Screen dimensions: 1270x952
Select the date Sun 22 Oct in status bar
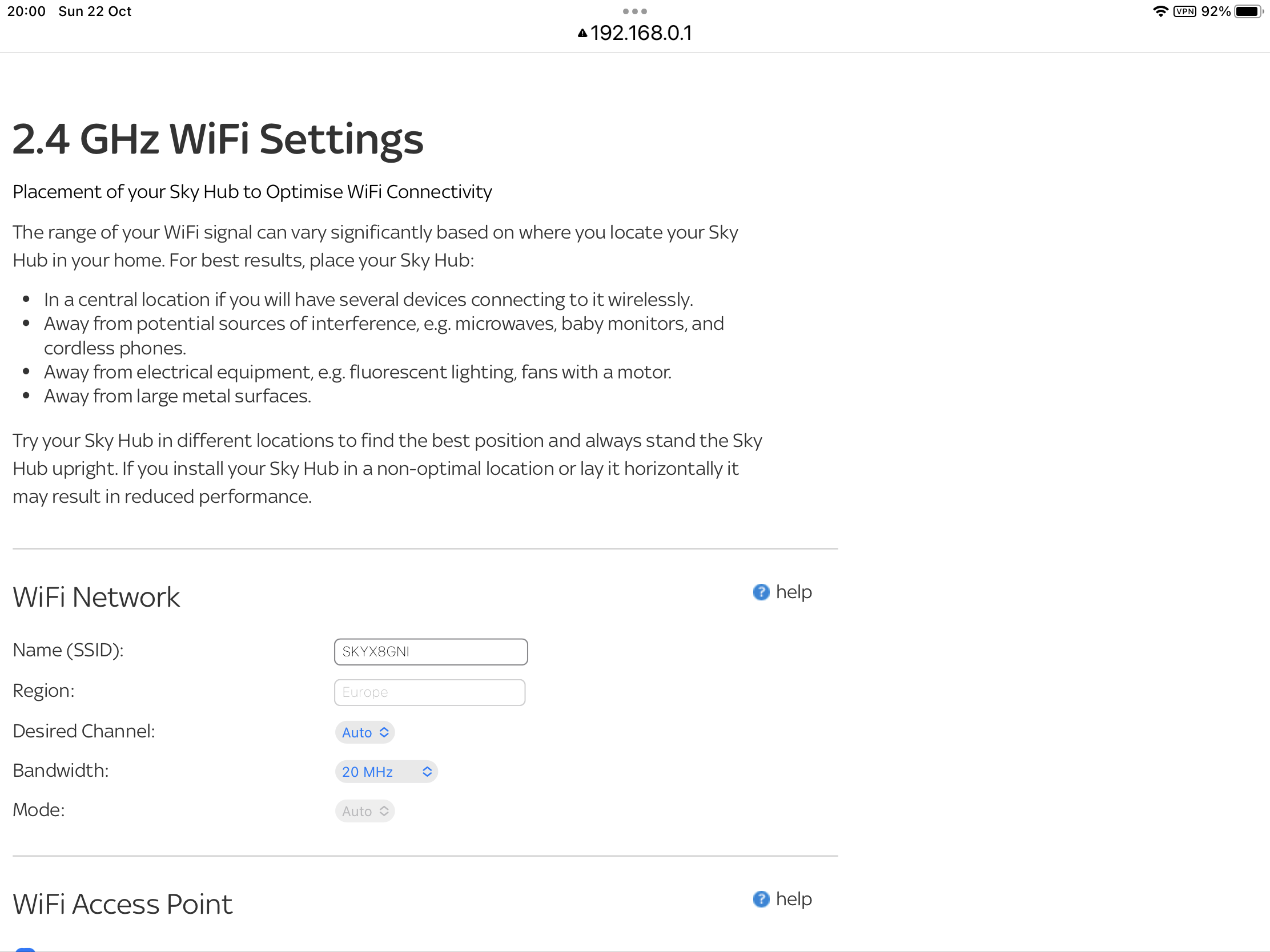click(x=95, y=10)
